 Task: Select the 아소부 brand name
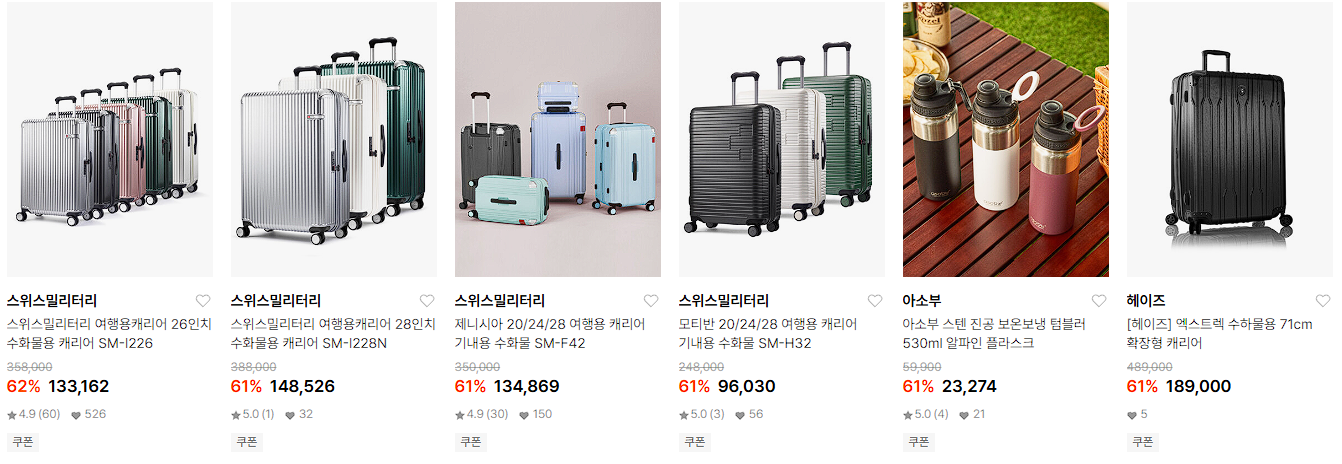click(922, 301)
